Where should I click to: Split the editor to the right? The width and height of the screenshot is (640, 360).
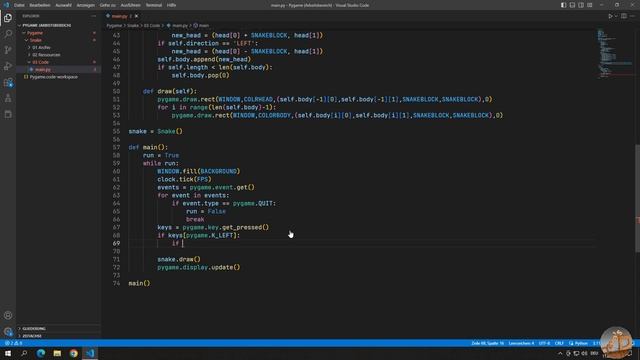pos(624,16)
